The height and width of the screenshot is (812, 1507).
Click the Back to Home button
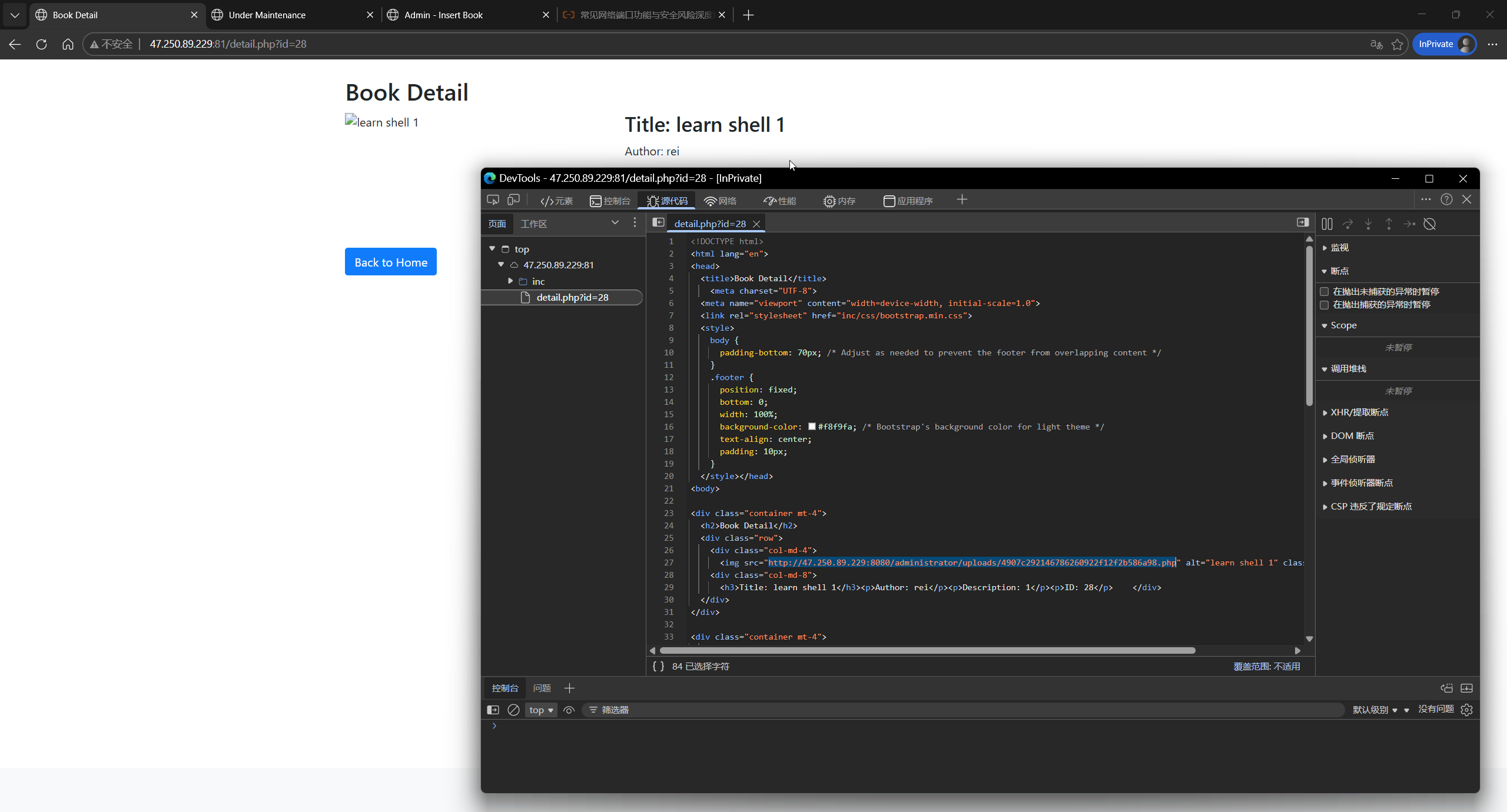(x=390, y=262)
